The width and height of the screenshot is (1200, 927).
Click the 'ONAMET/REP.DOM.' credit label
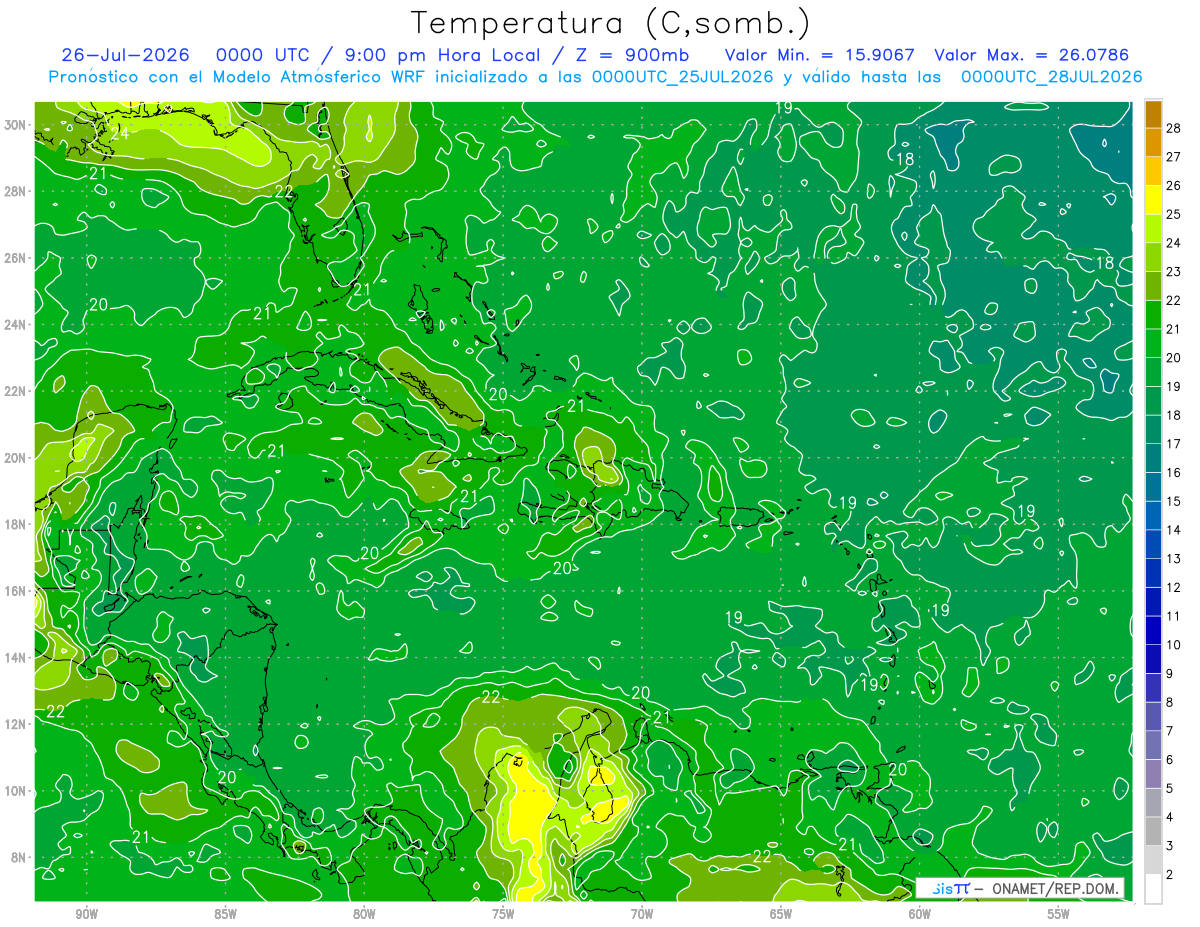1054,888
